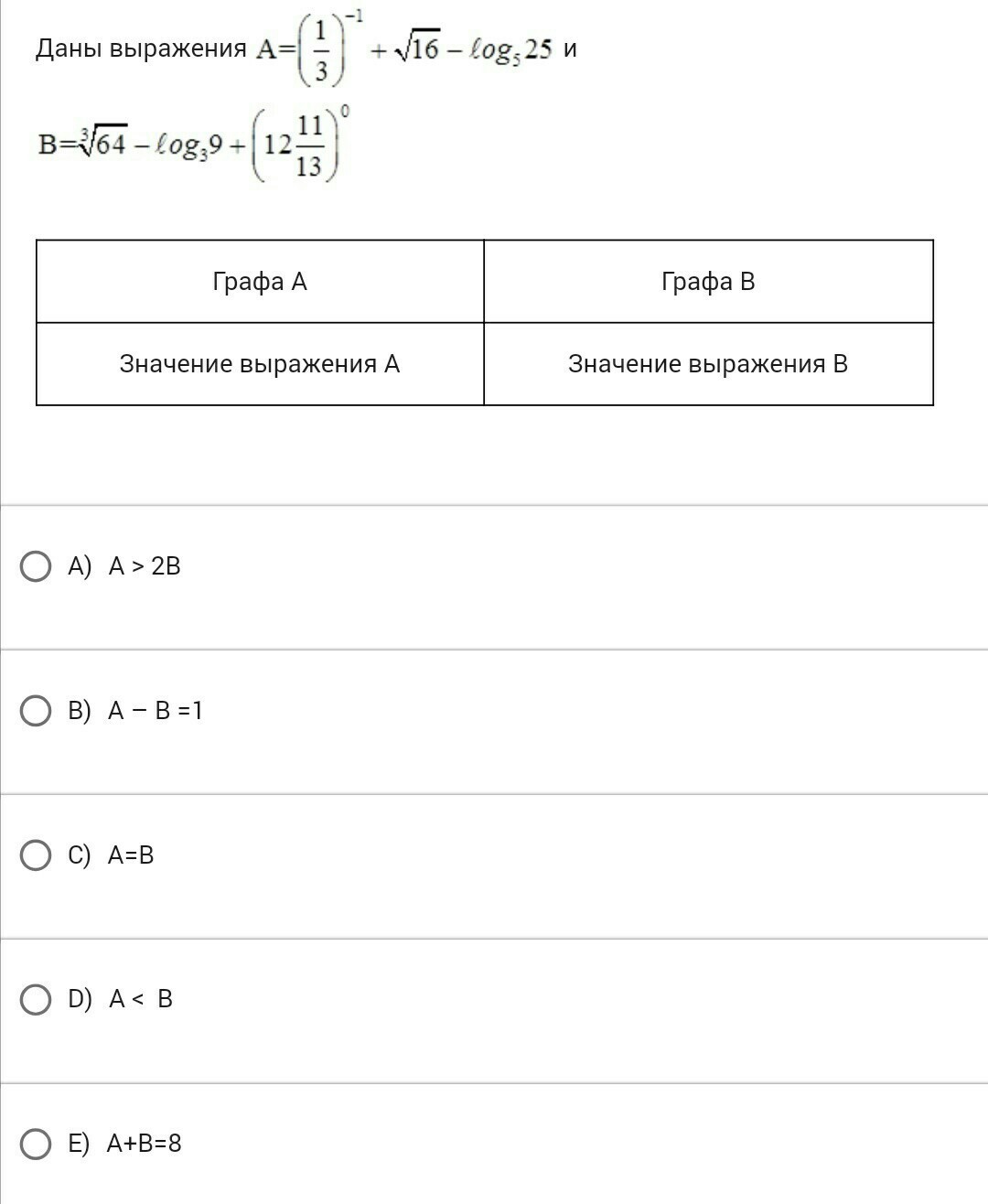Image resolution: width=988 pixels, height=1204 pixels.
Task: Select the radio button for option A
Action: [36, 566]
